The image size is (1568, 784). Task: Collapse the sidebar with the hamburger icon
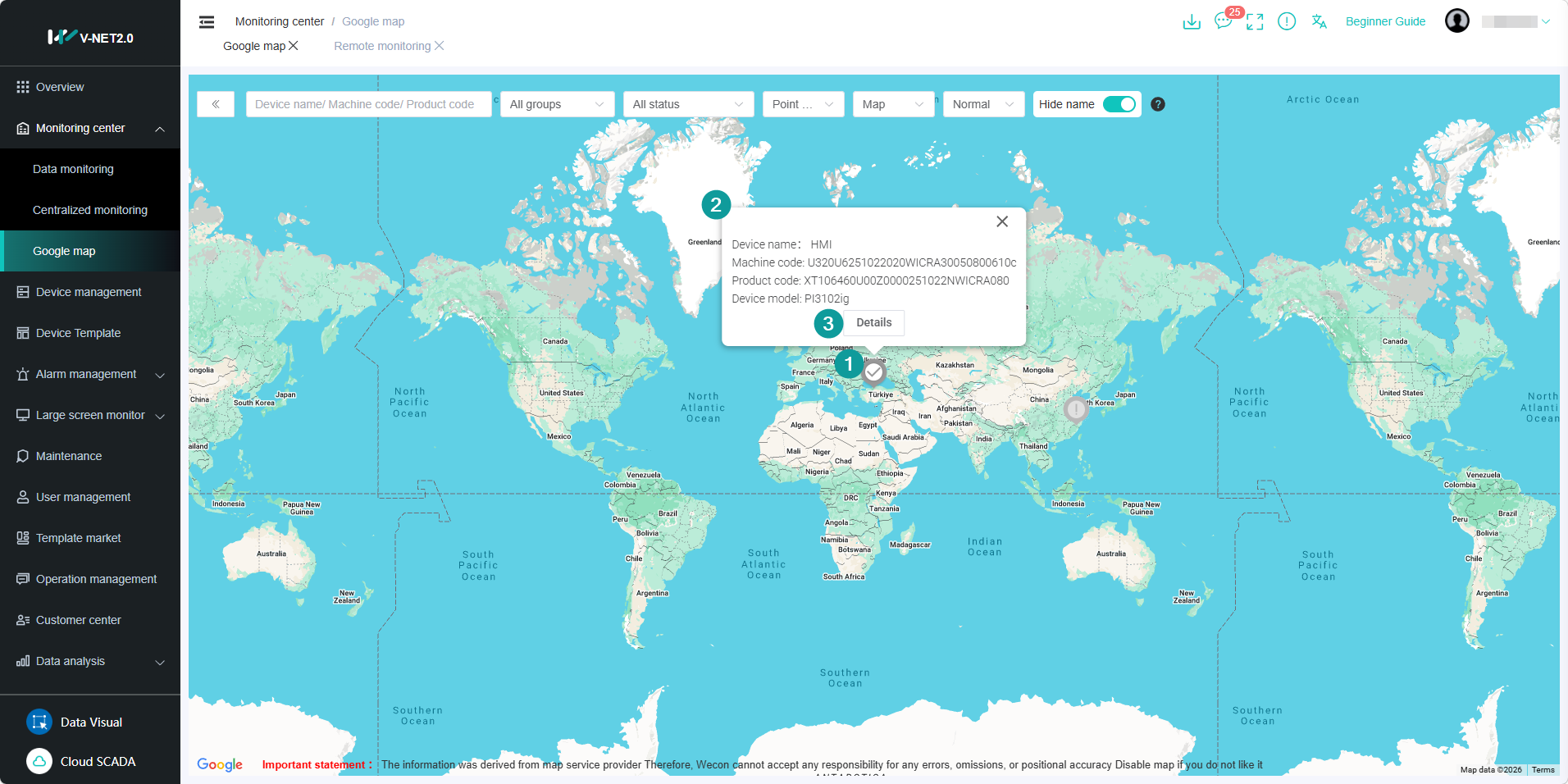coord(207,22)
